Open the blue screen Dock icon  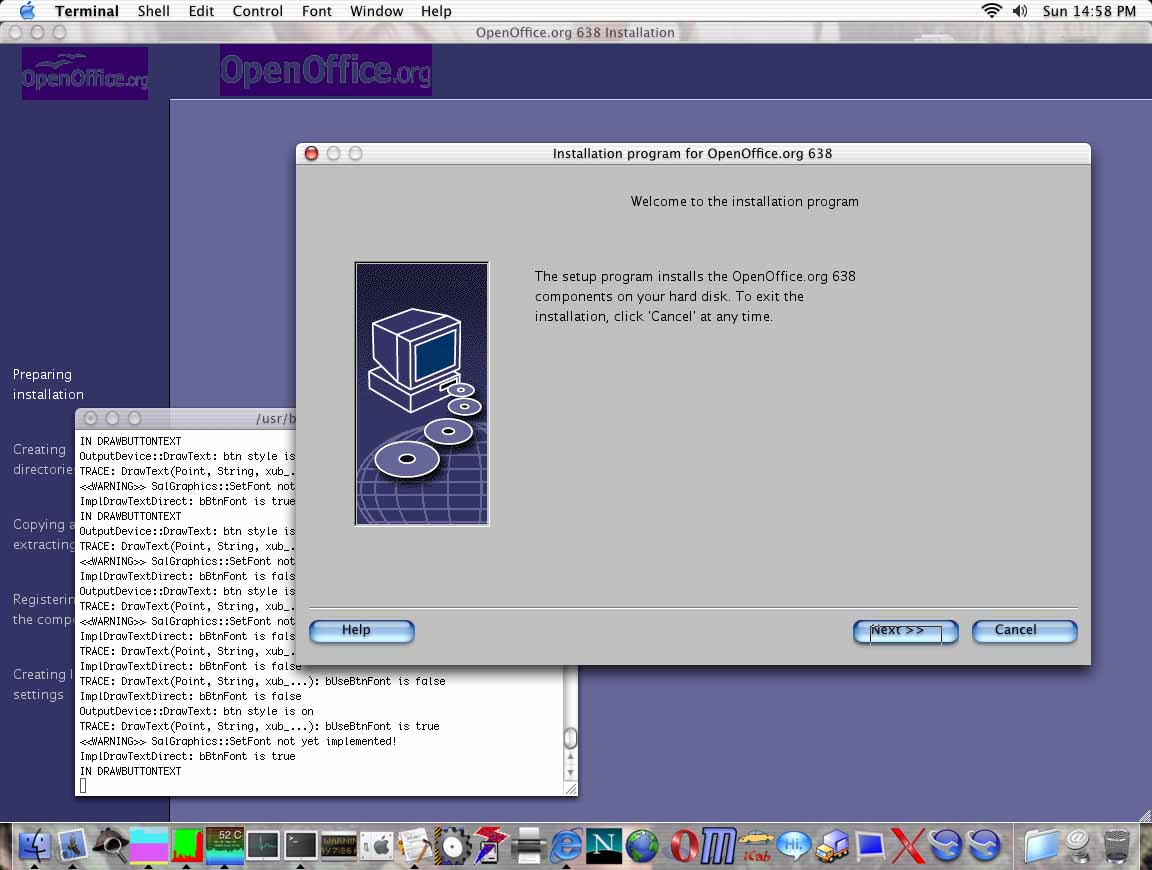tap(871, 845)
